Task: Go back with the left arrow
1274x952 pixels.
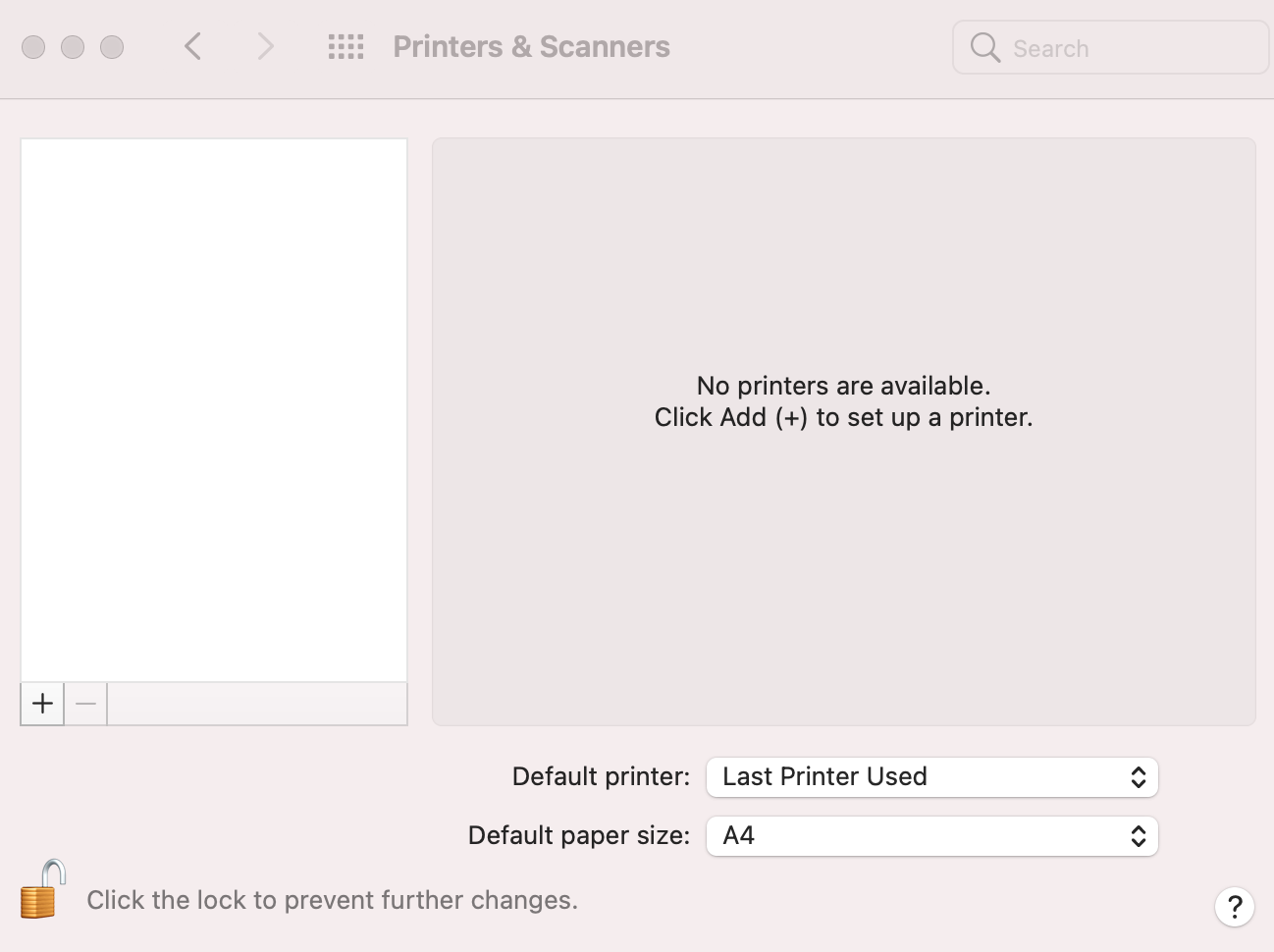Action: tap(193, 47)
